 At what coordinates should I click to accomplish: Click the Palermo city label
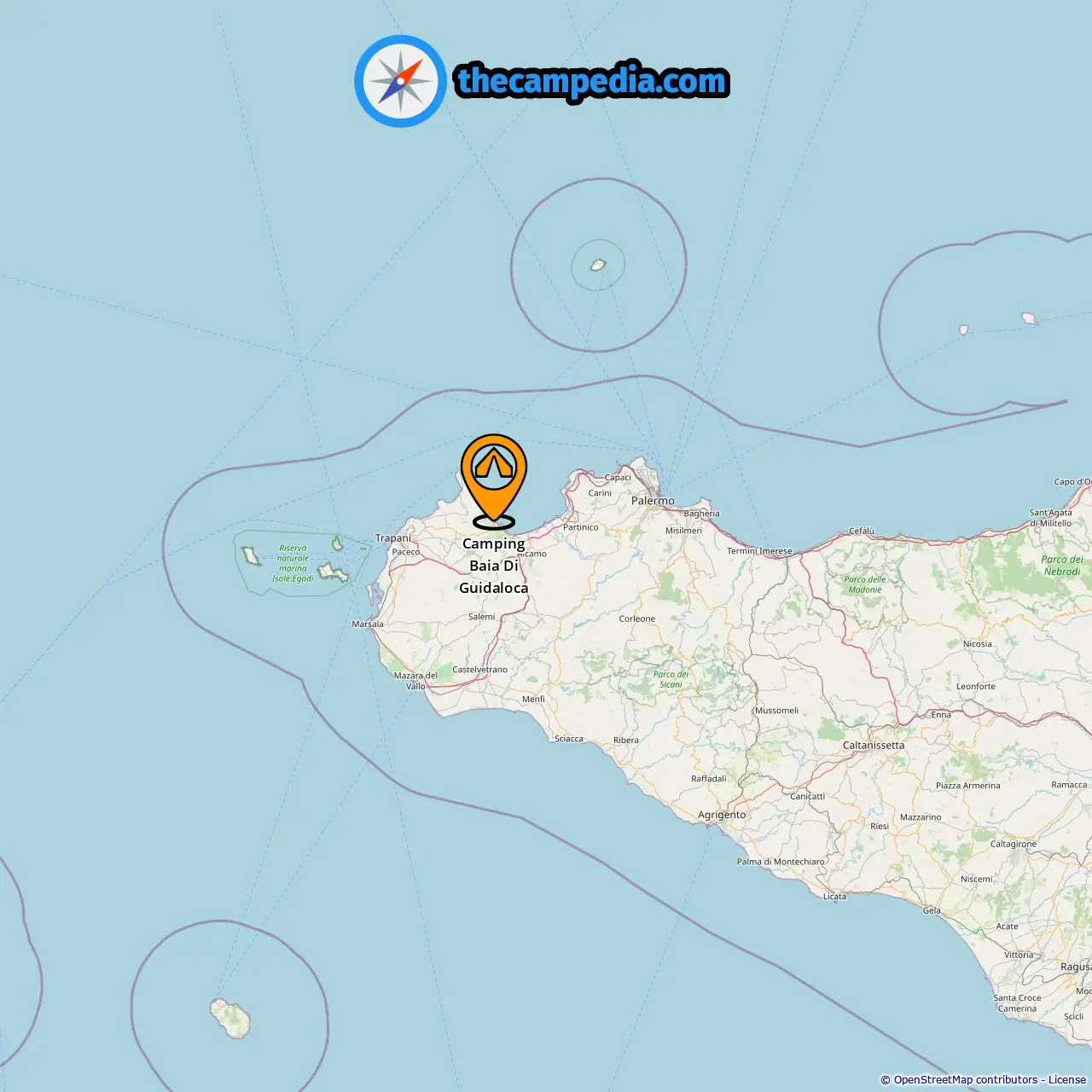pyautogui.click(x=653, y=501)
